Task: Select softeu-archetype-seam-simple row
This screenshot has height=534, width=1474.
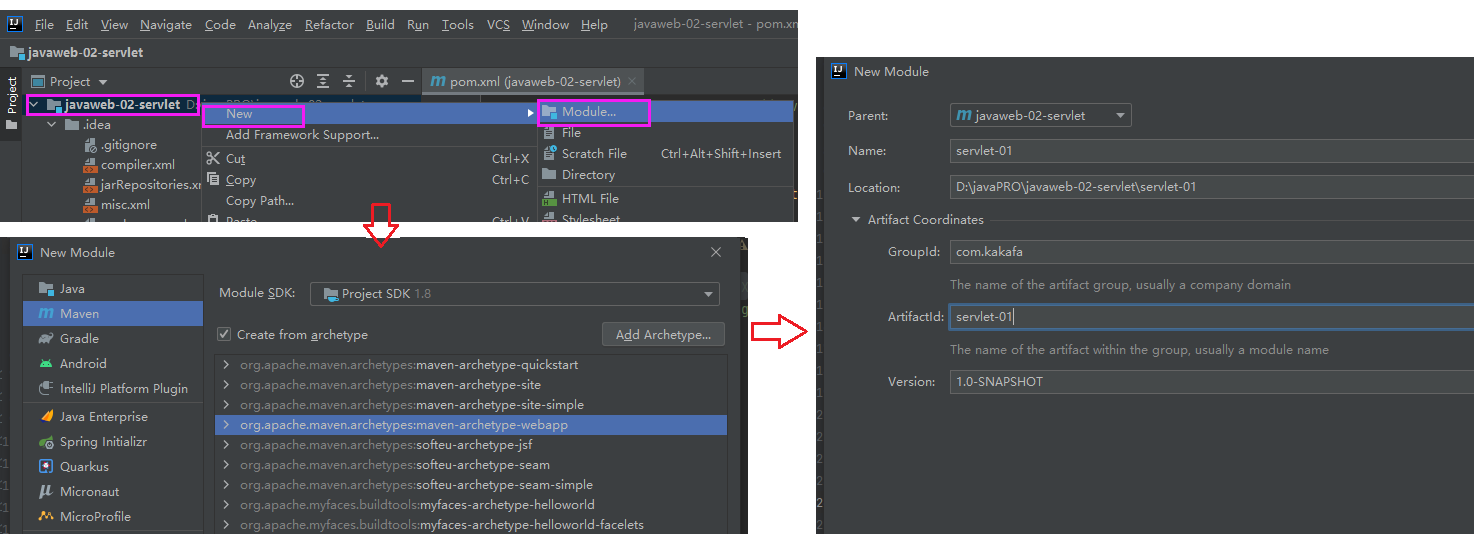Action: point(470,484)
